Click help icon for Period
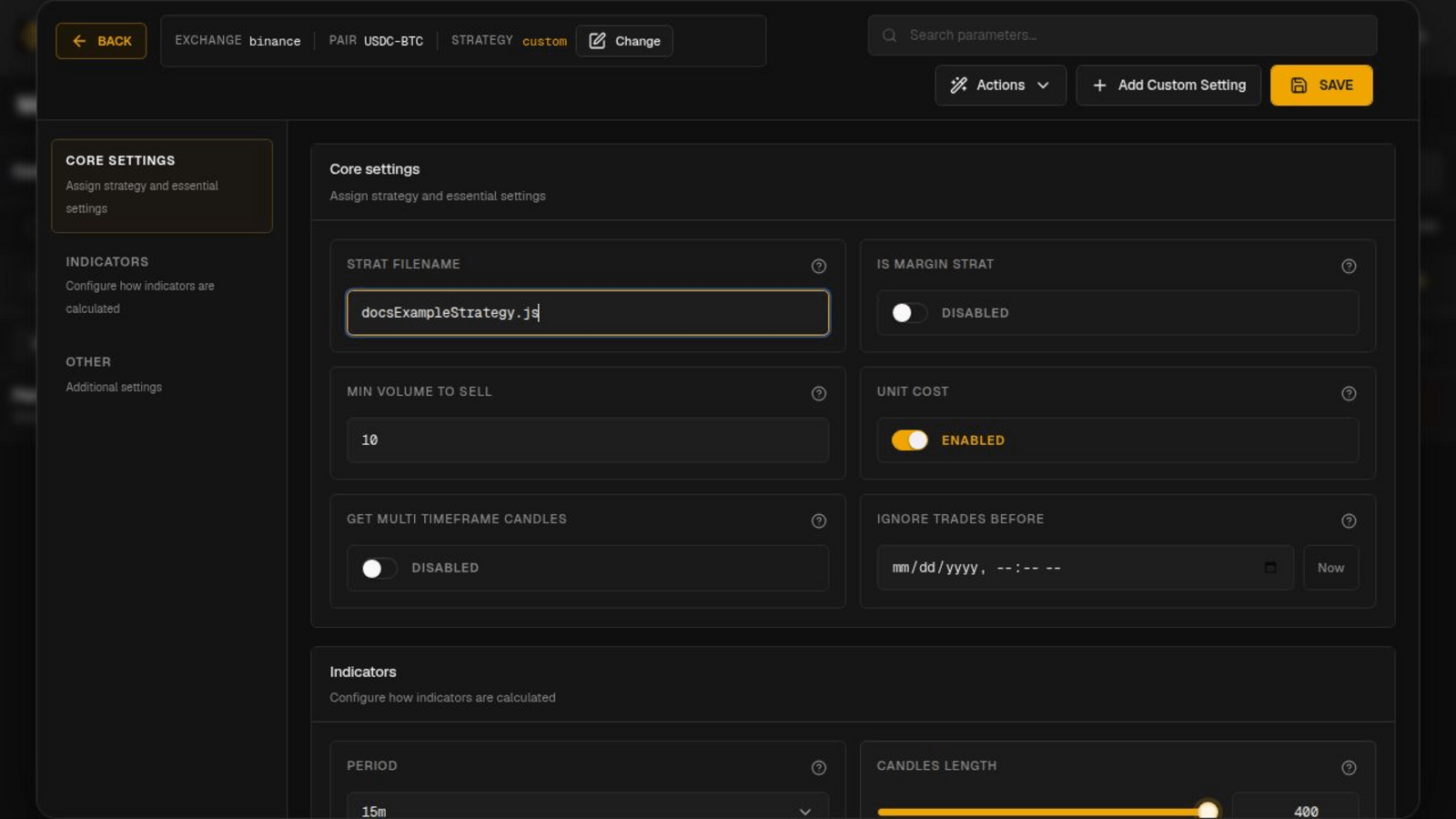Screen dimensions: 1456x819 (818, 767)
